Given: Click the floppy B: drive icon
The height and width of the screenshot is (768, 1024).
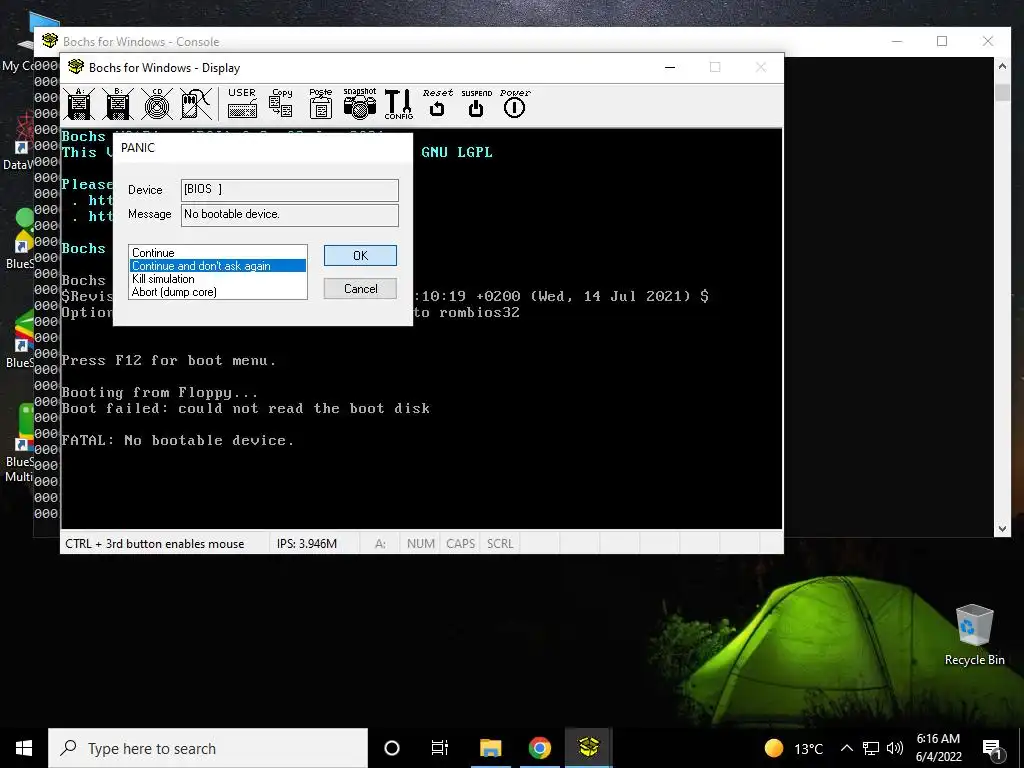Looking at the screenshot, I should coord(118,104).
